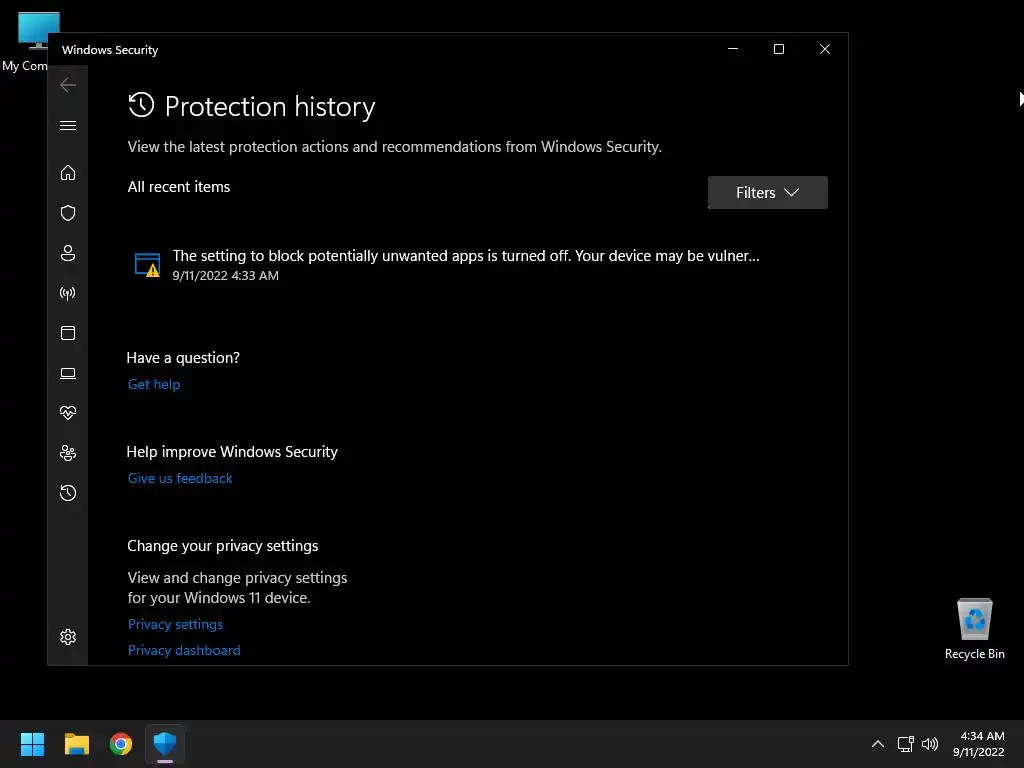Maximize the Windows Security window
The image size is (1024, 768).
778,49
